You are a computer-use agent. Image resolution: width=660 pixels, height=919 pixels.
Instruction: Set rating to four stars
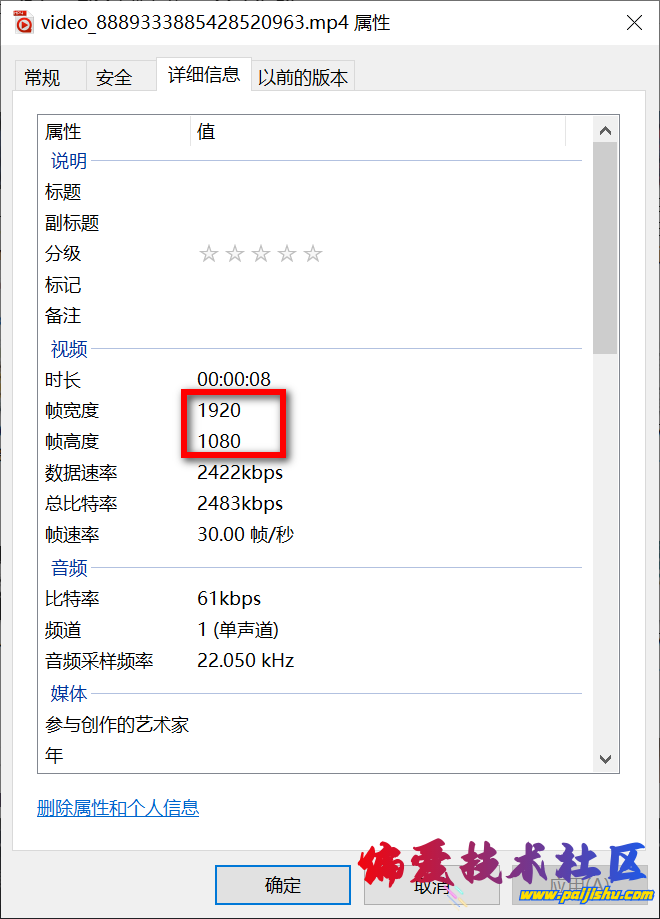[287, 254]
